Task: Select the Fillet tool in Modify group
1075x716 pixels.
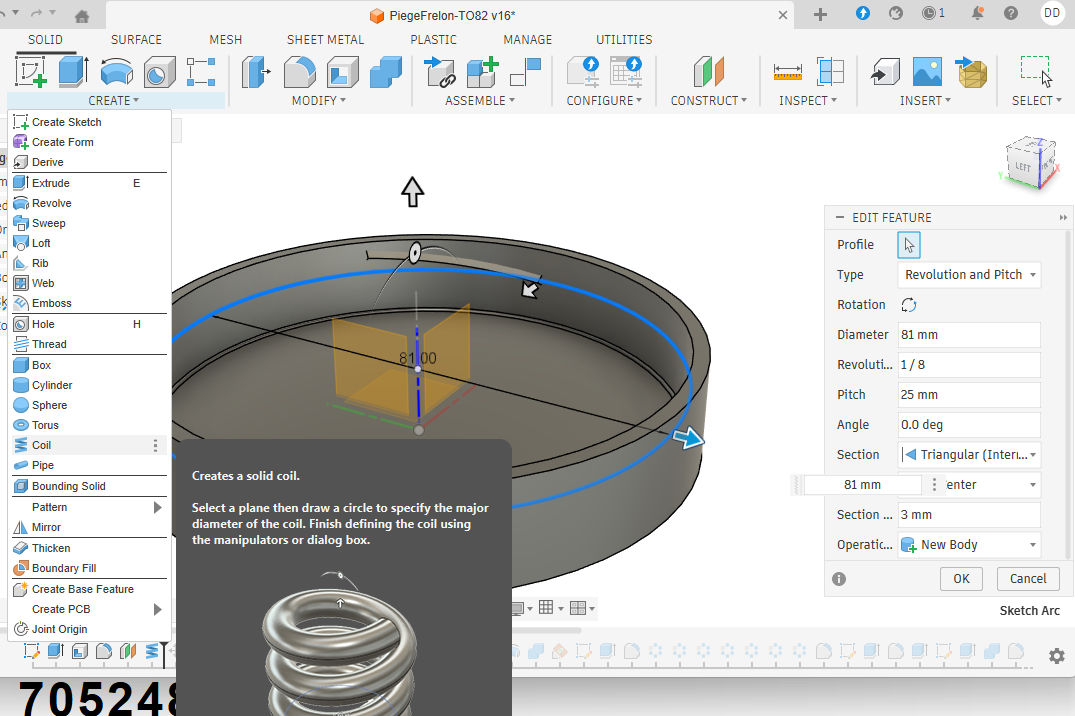Action: point(299,72)
